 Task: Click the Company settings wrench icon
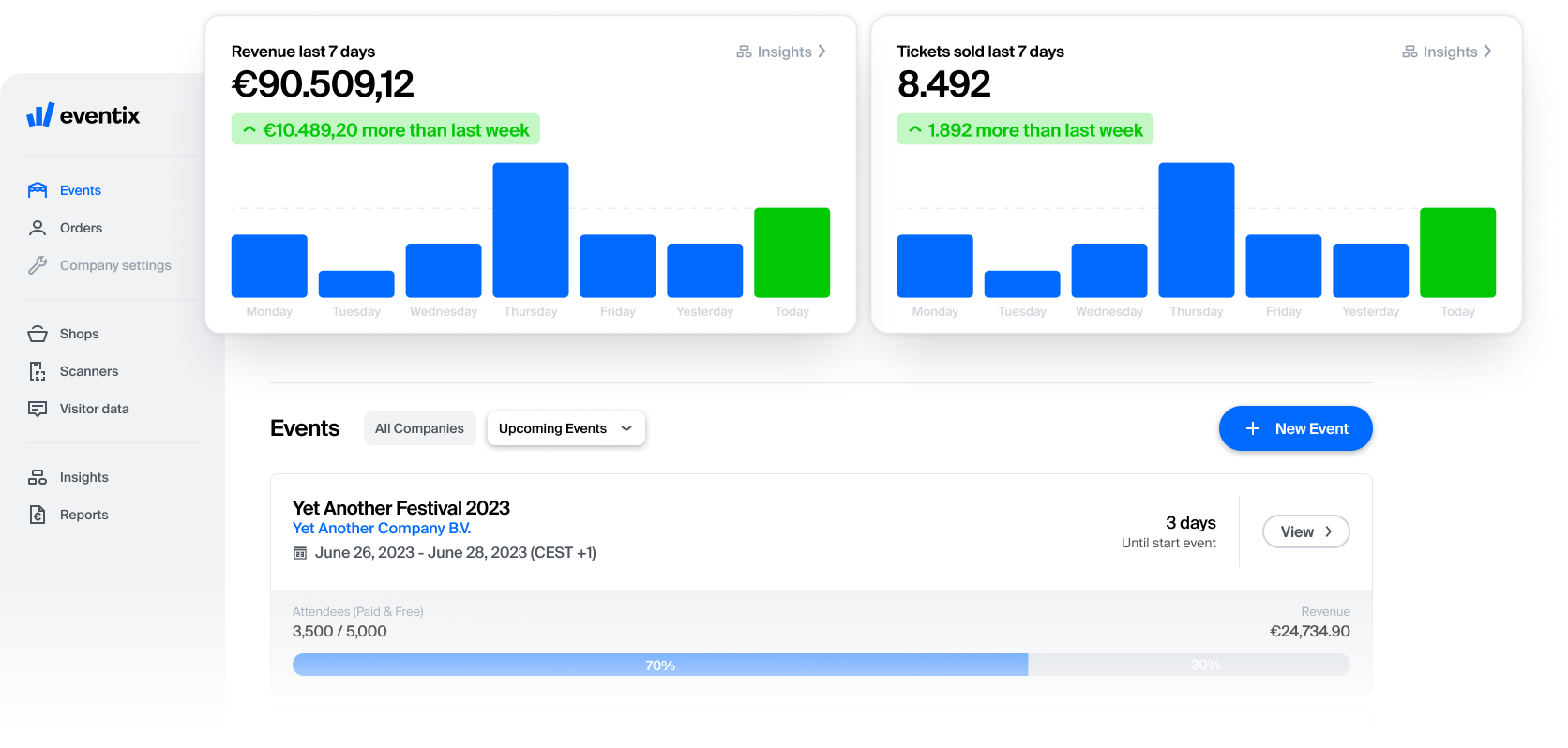coord(38,265)
